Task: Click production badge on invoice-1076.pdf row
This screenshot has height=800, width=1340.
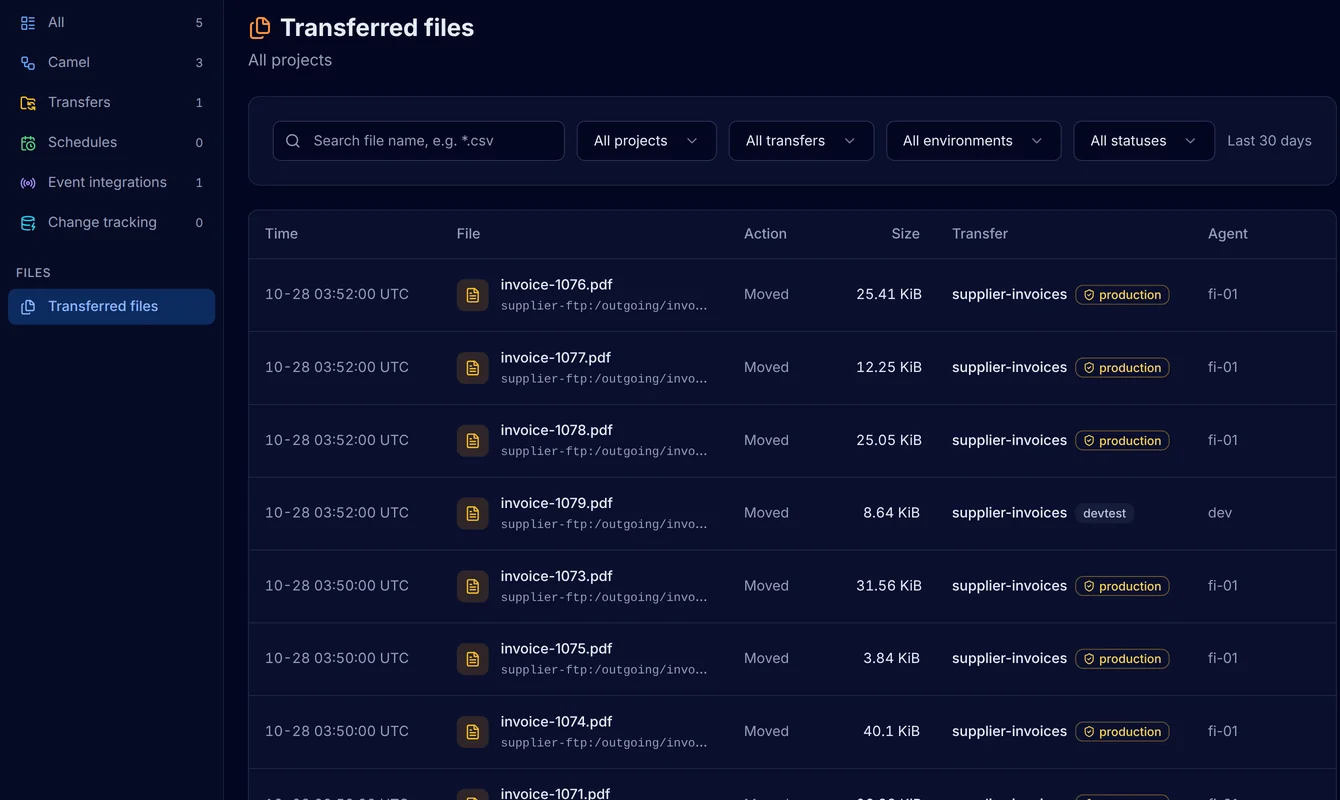Action: (1122, 295)
